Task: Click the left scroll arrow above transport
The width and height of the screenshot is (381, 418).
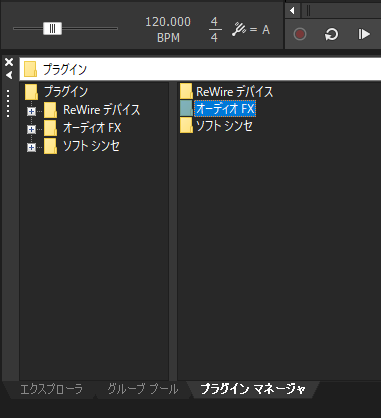Action: tap(292, 11)
